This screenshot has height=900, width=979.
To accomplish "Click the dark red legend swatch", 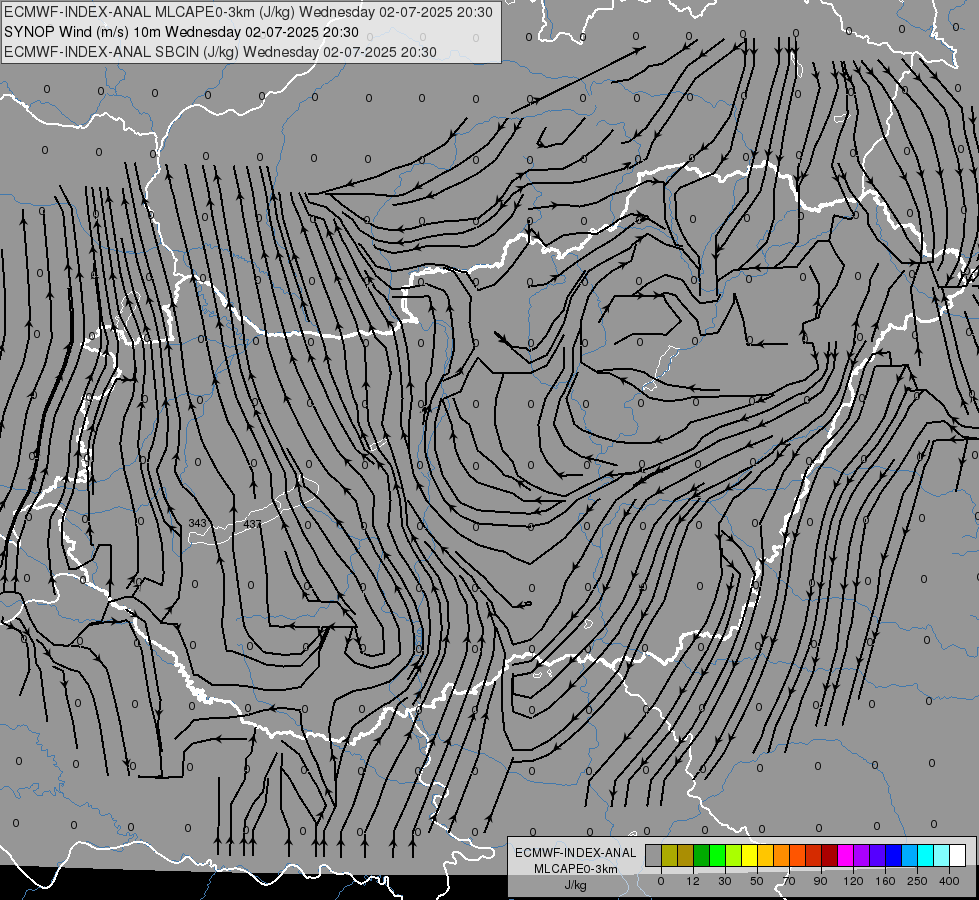I will [830, 855].
